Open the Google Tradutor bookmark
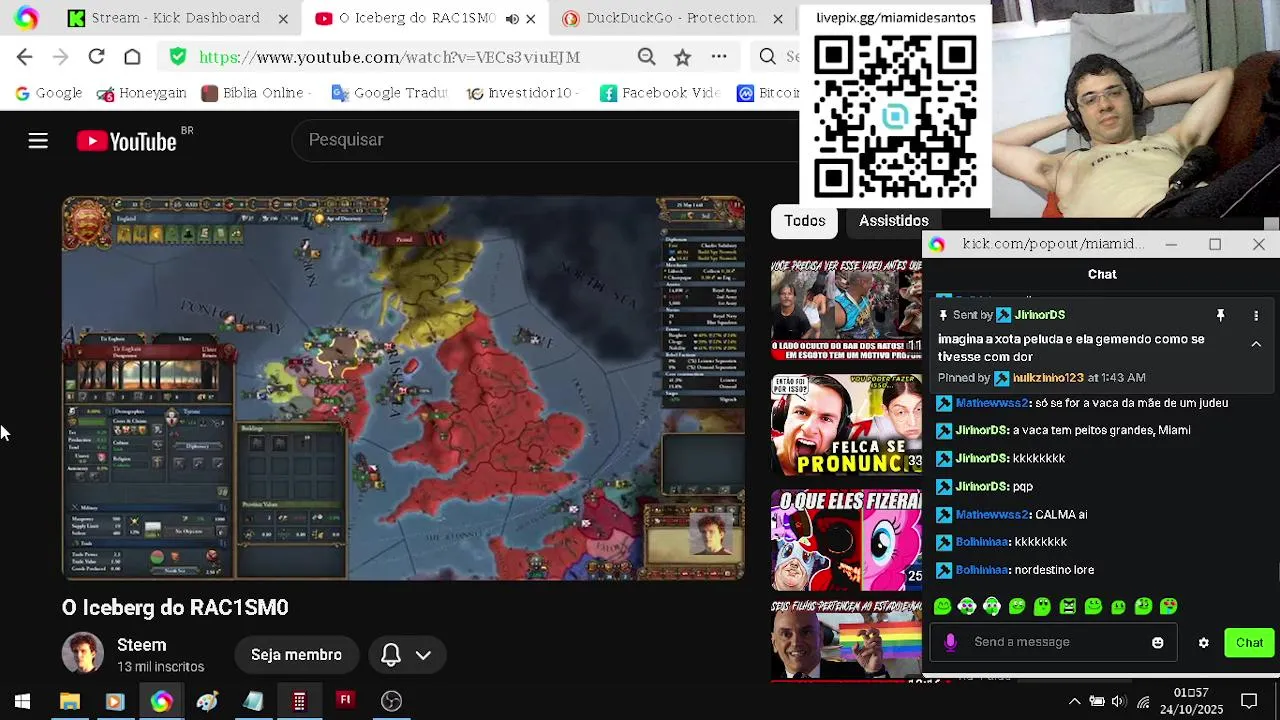This screenshot has height=720, width=1280. point(390,93)
